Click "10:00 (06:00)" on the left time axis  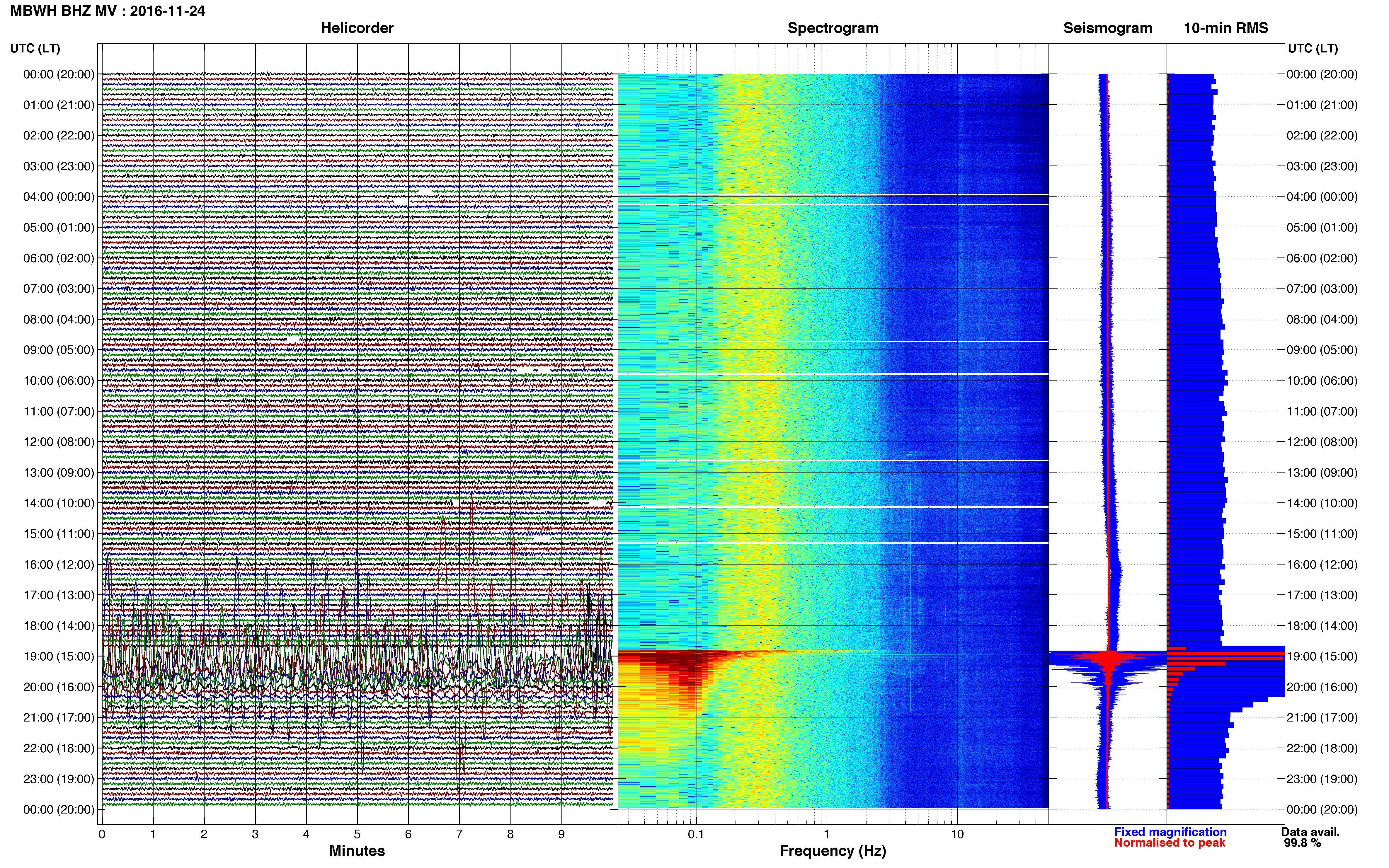point(59,381)
